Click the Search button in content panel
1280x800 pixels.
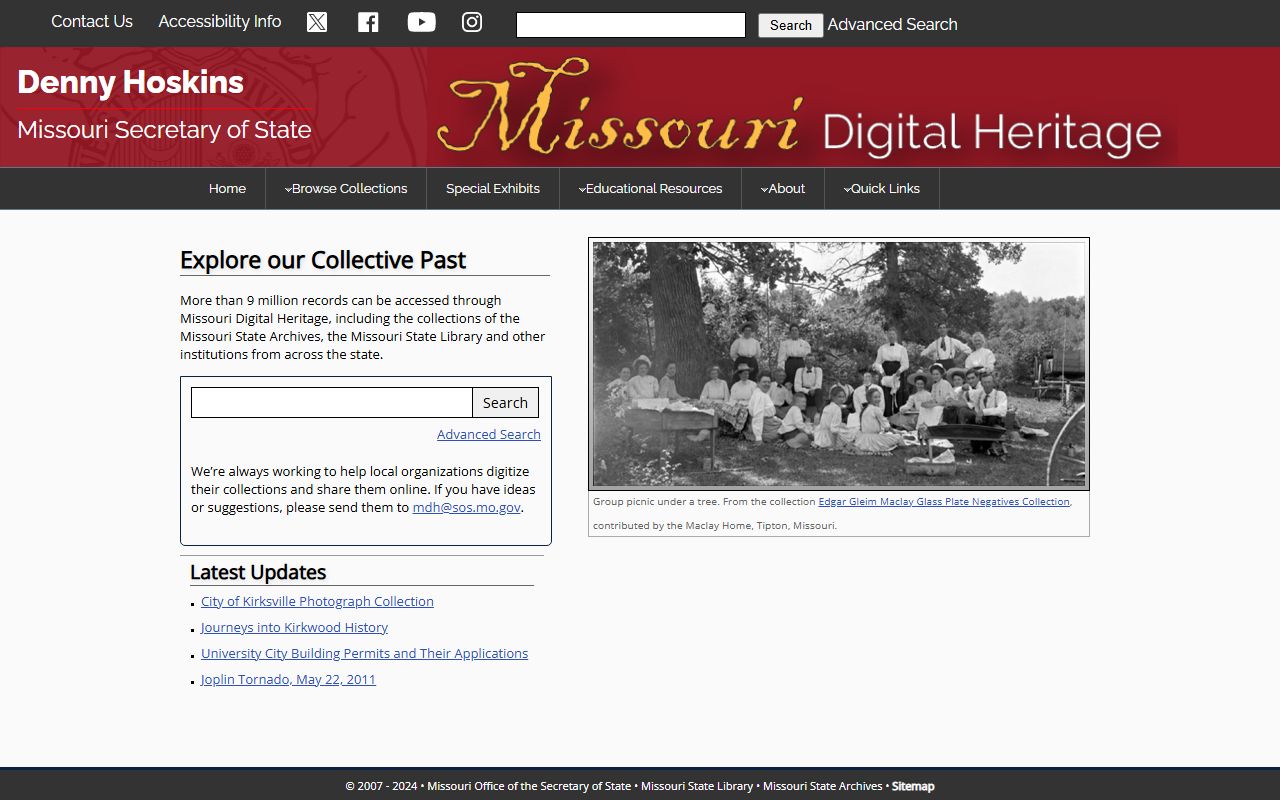[505, 402]
